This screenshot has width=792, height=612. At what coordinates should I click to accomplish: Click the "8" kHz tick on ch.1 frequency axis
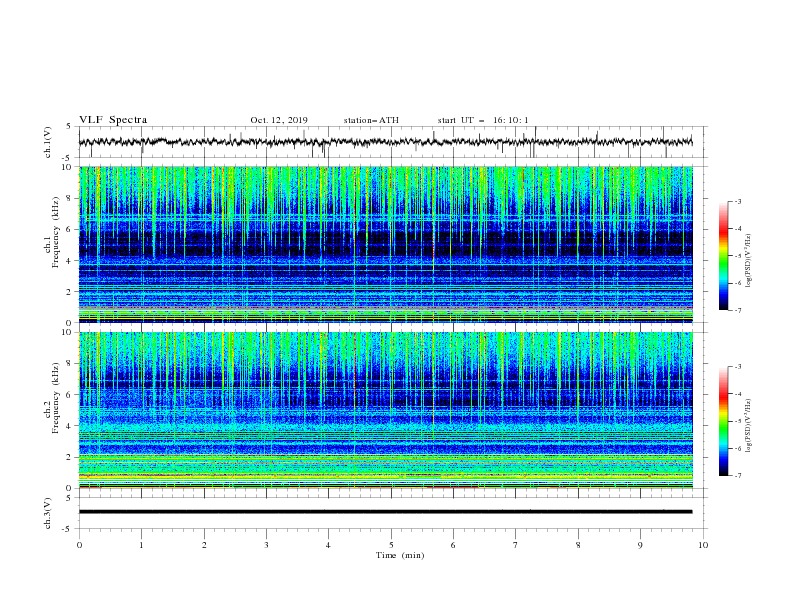pos(70,198)
